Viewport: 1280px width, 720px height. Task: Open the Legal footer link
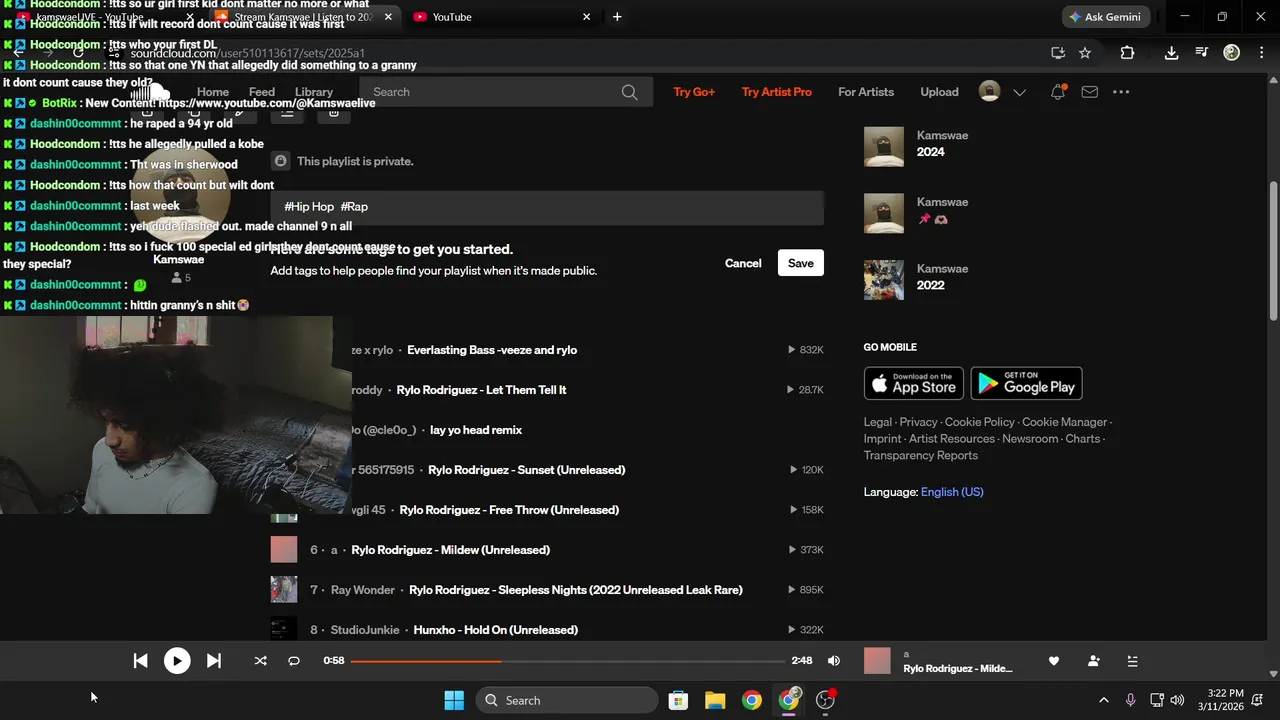878,422
